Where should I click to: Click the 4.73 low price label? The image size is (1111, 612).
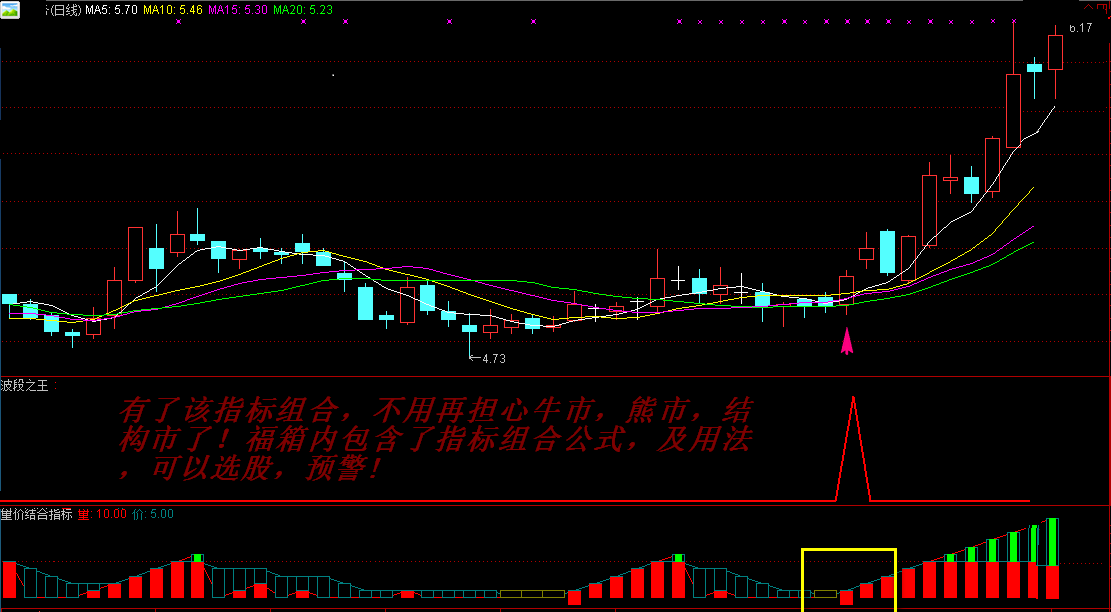[494, 359]
